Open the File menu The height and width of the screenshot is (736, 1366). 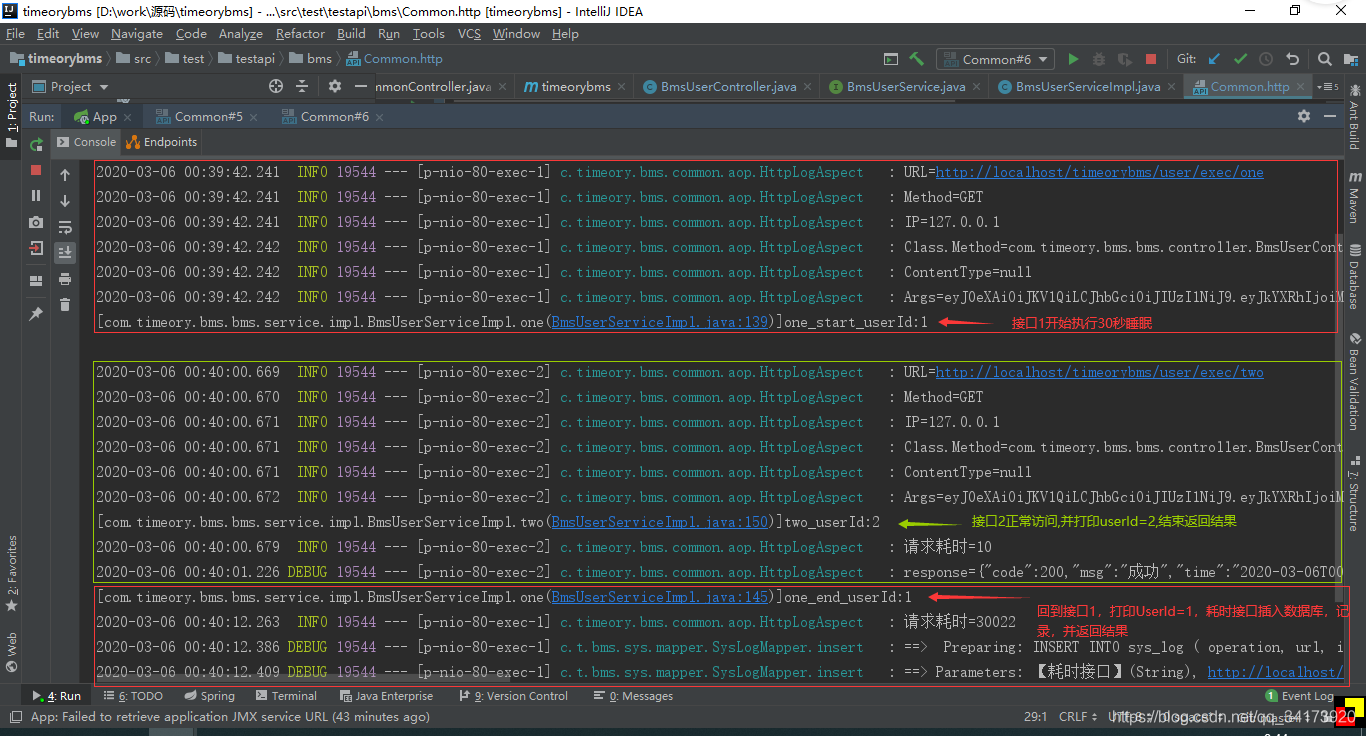[15, 33]
